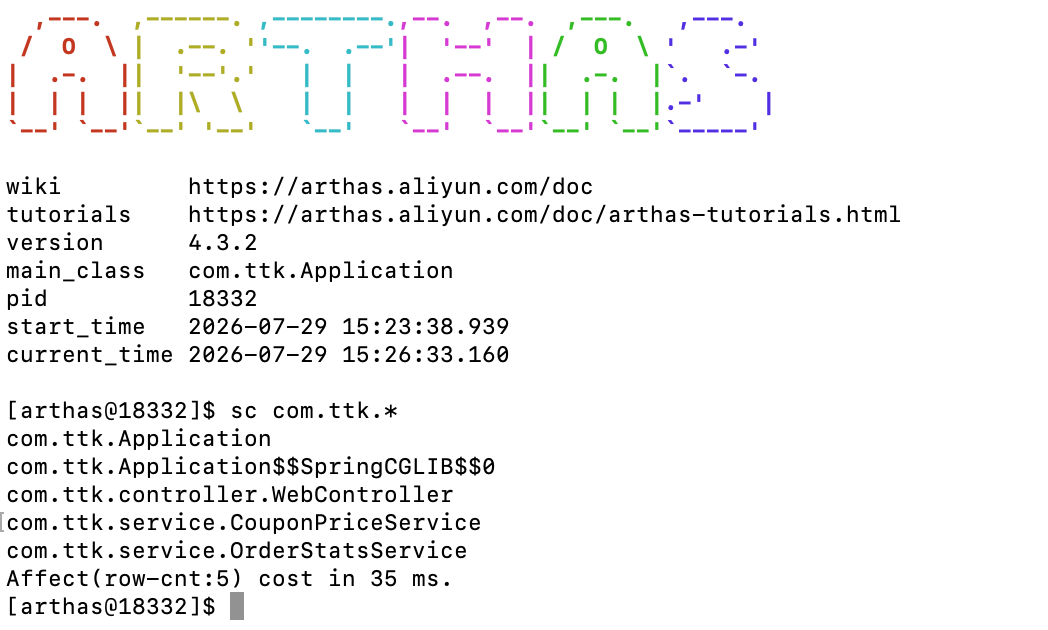Click the OrderStatsService class line
Viewport: 1048px width, 630px height.
237,551
